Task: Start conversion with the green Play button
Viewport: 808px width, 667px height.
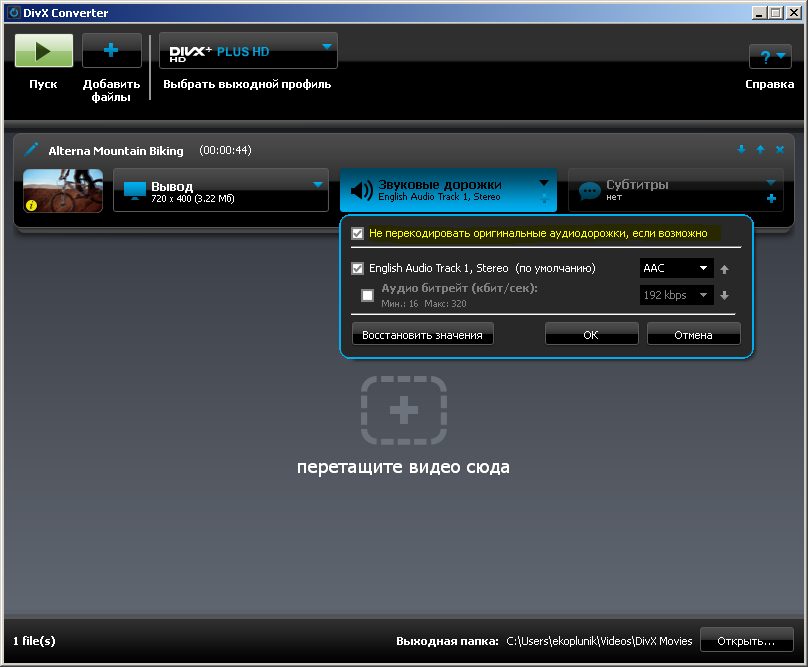Action: click(44, 51)
